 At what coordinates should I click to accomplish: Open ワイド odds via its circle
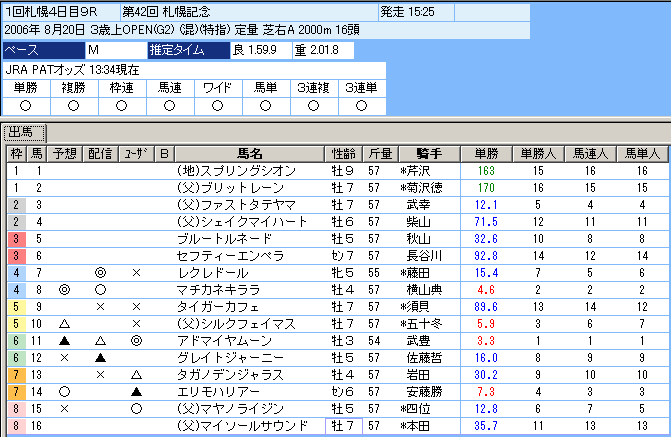pos(213,105)
